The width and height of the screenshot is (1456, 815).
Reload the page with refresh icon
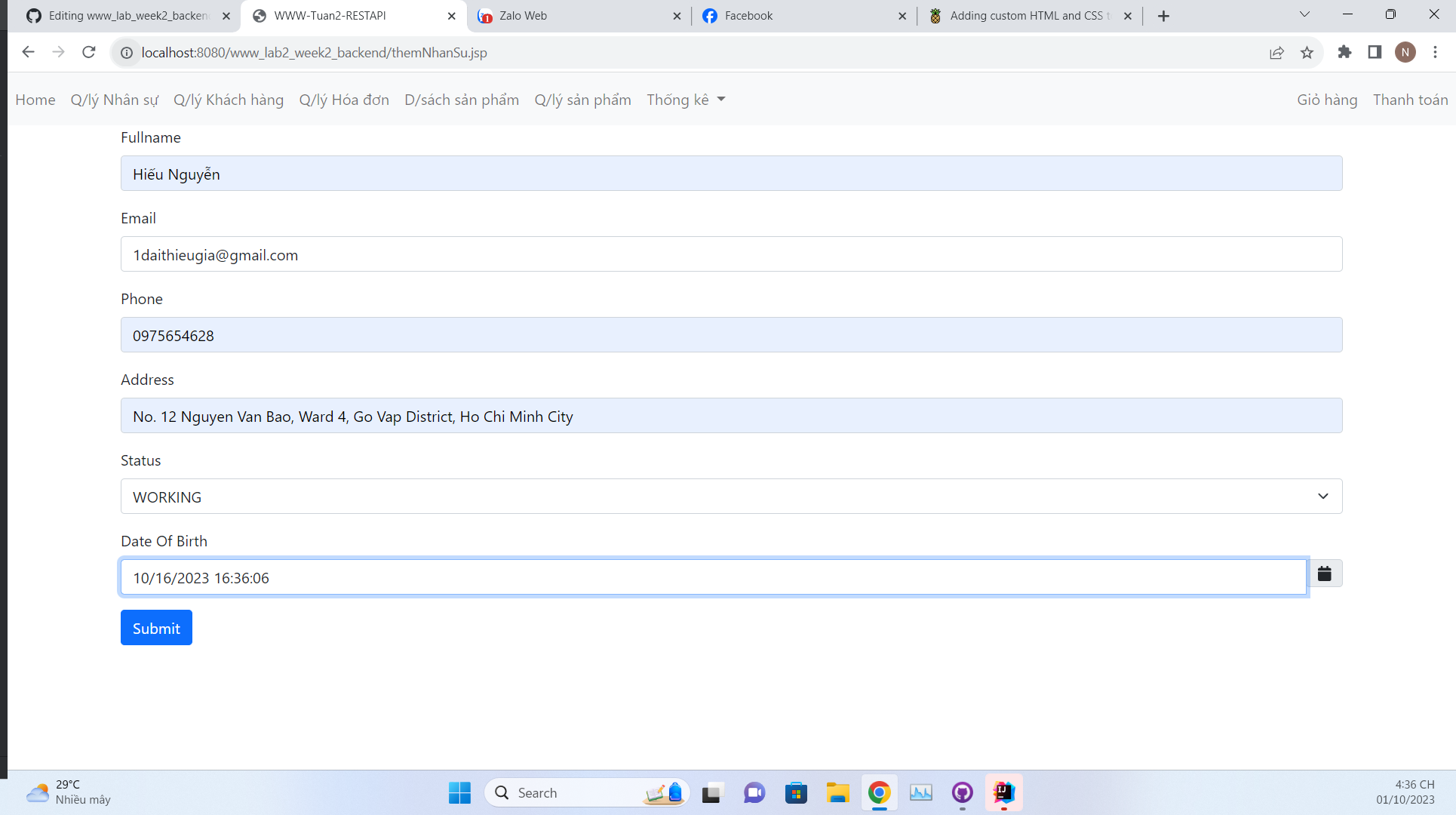coord(89,52)
